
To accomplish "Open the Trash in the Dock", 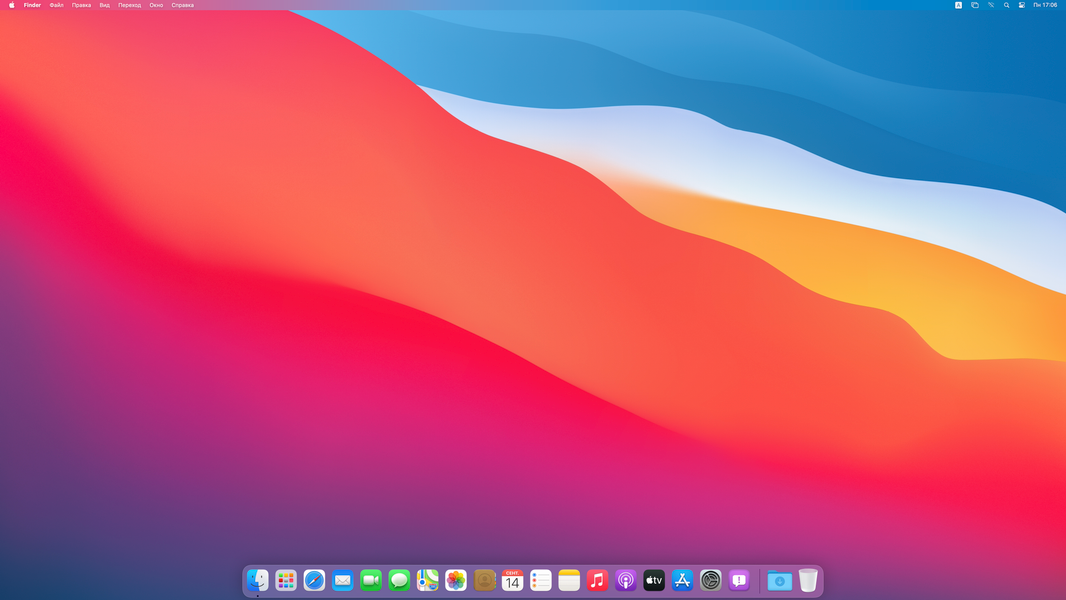I will point(808,580).
